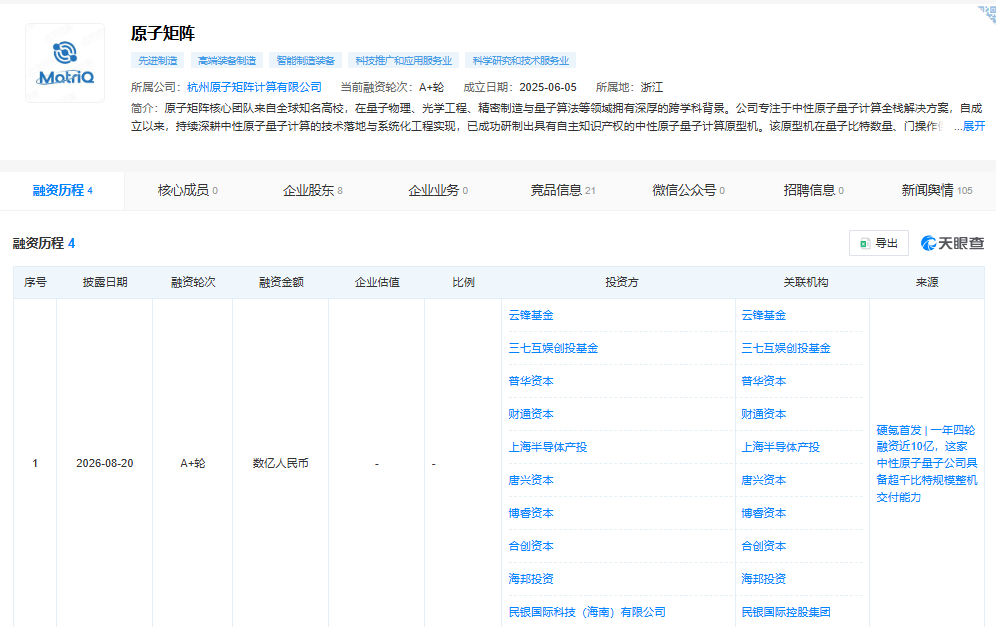This screenshot has width=996, height=627.
Task: Open the 硬氪首发 source article link
Action: (927, 463)
